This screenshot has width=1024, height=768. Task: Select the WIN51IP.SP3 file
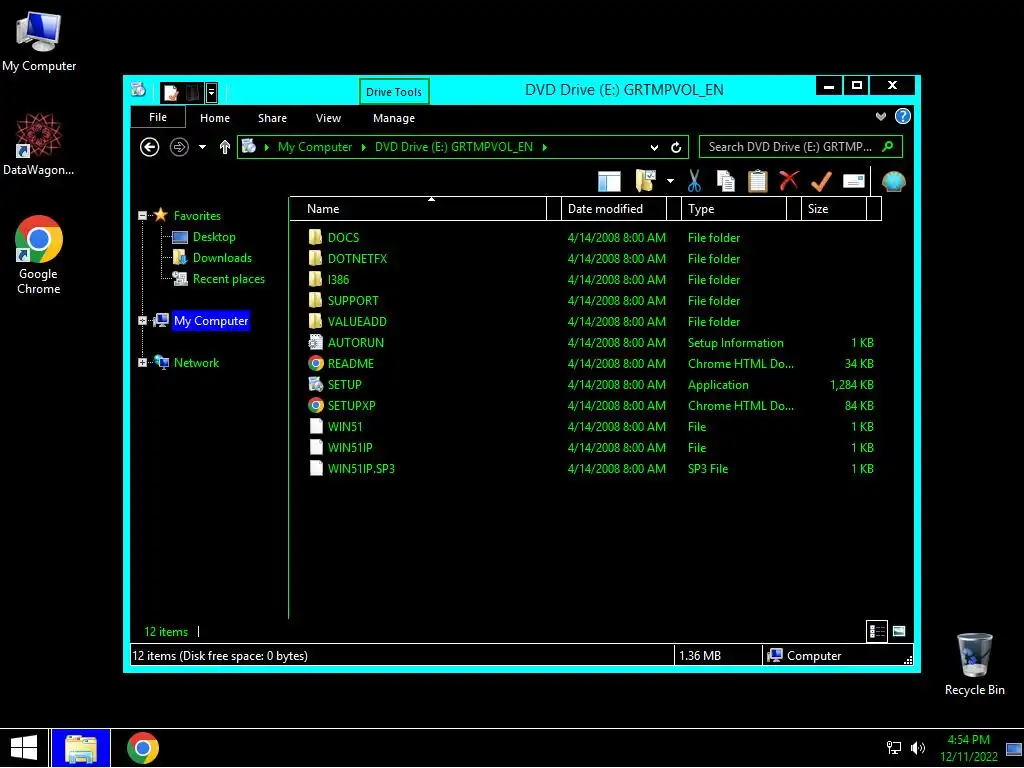[360, 469]
